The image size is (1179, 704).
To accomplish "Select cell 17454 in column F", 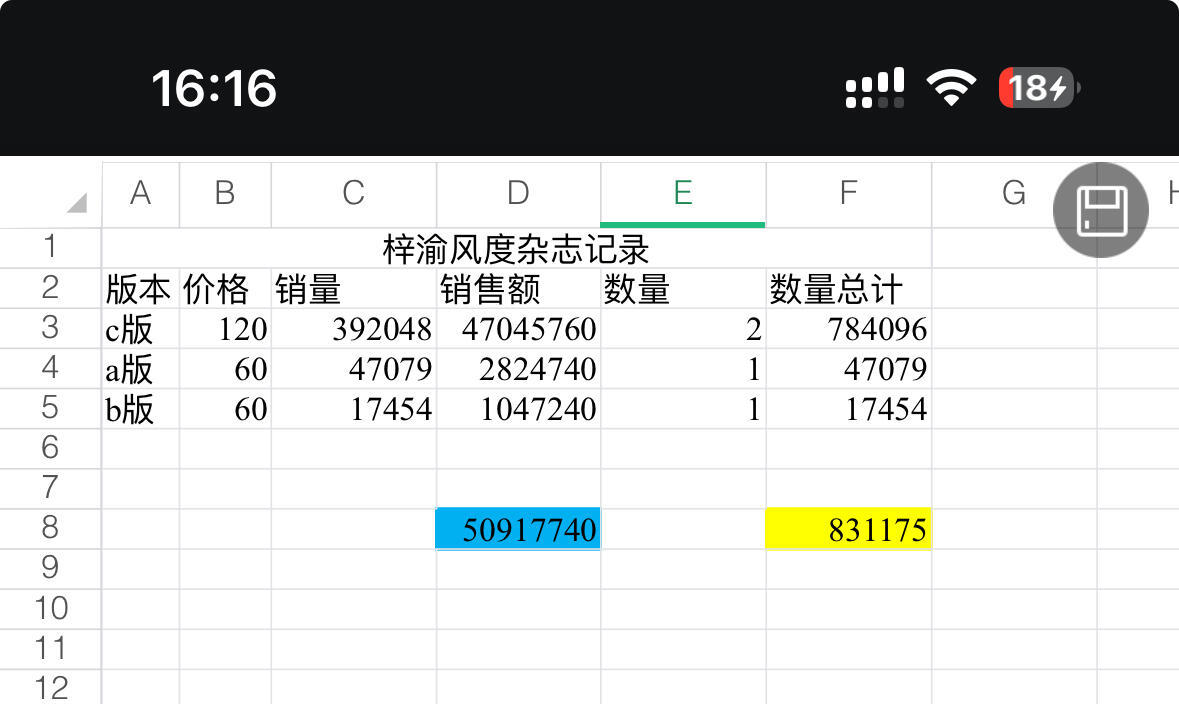I will [848, 408].
